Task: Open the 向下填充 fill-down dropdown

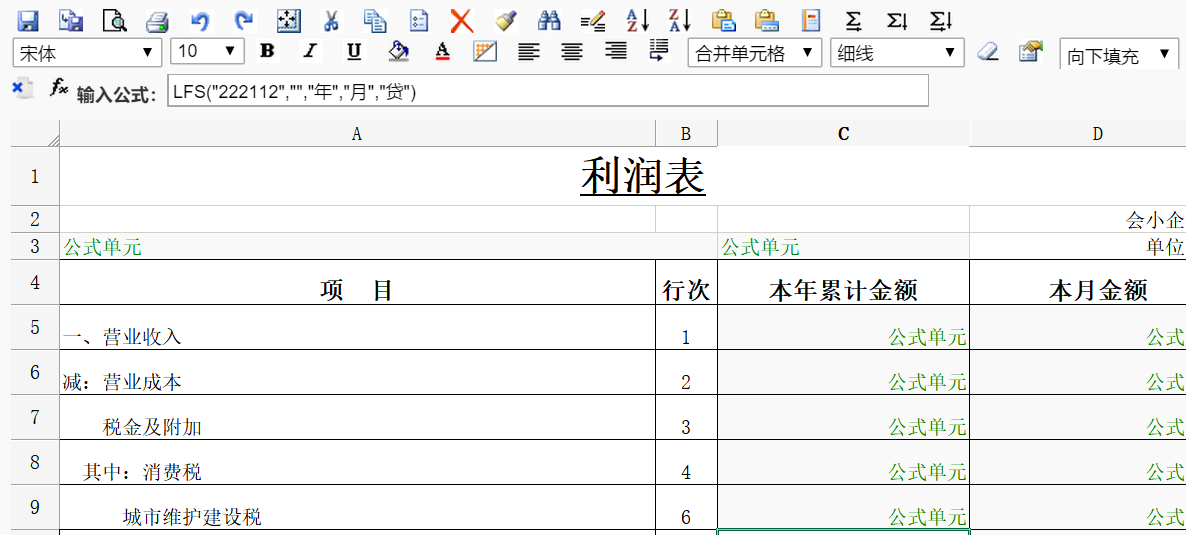Action: pyautogui.click(x=1119, y=54)
